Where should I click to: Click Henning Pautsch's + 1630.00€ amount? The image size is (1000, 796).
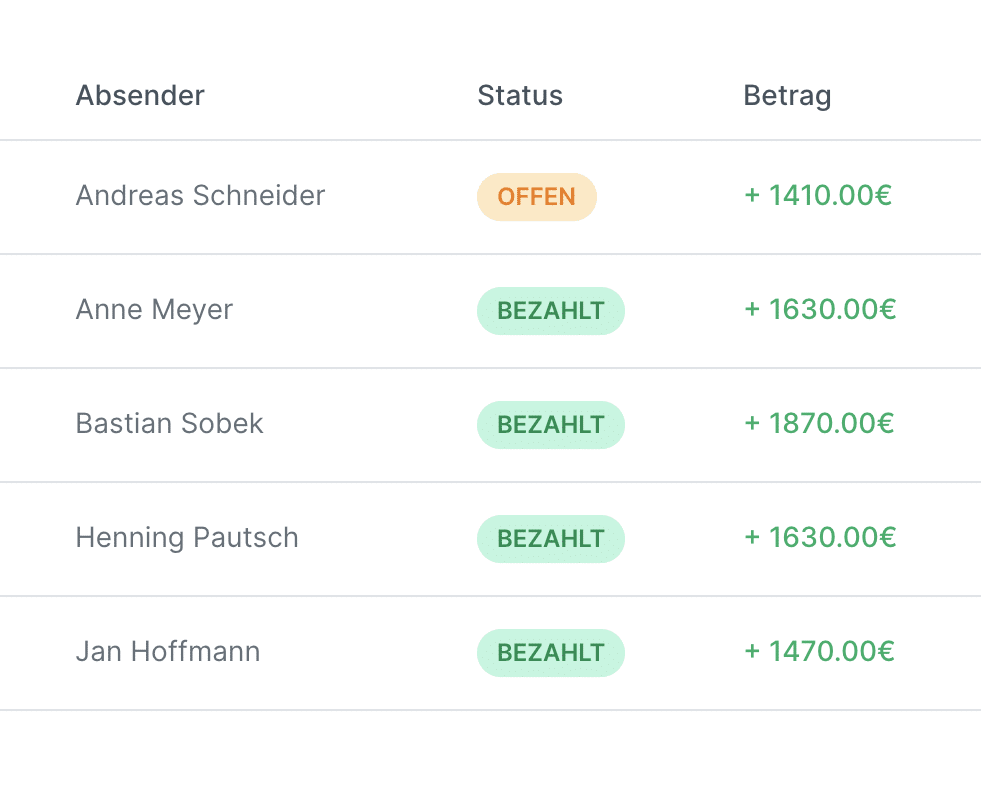coord(820,537)
